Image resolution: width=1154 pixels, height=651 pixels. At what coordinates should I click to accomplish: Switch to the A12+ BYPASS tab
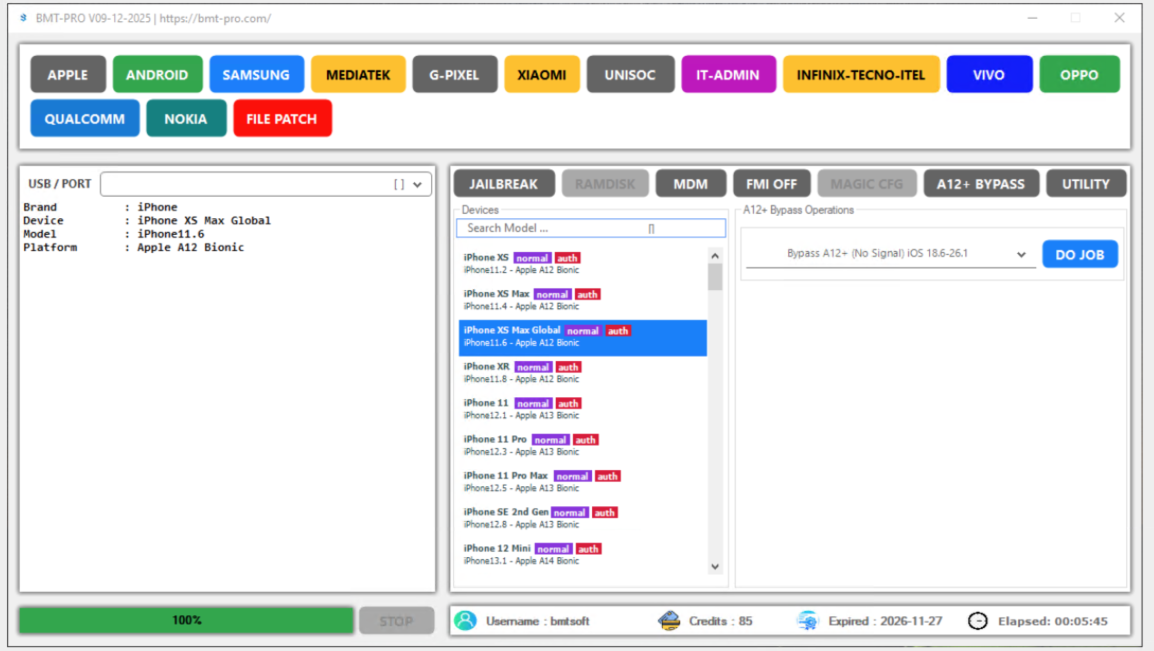point(980,184)
